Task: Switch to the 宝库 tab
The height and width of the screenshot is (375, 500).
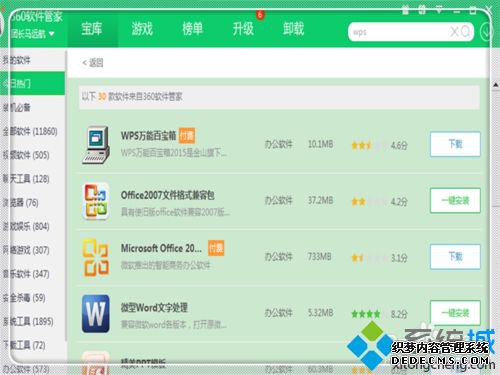Action: pos(92,29)
